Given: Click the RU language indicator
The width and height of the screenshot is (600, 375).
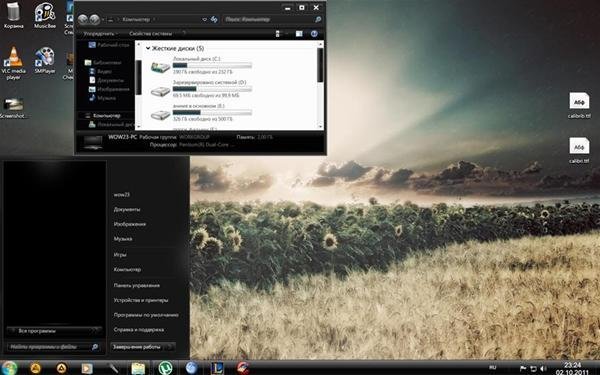Looking at the screenshot, I should tap(492, 367).
